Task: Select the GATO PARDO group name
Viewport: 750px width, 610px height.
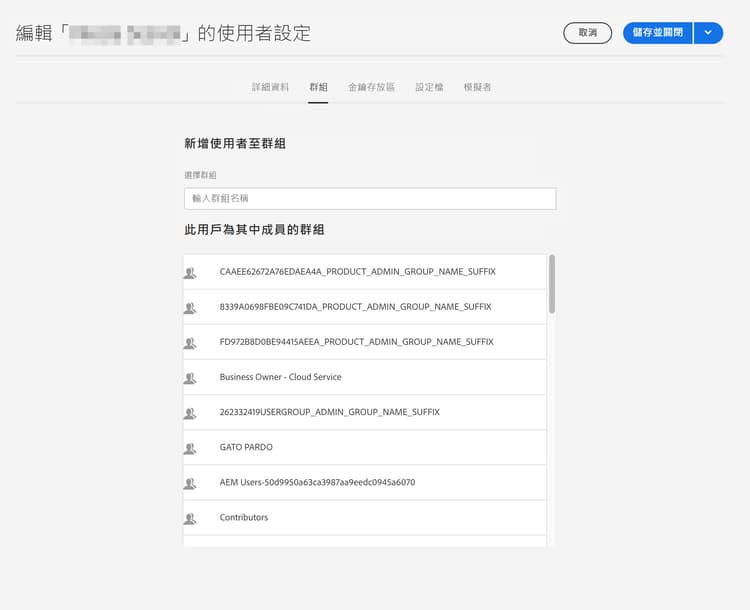Action: click(246, 447)
